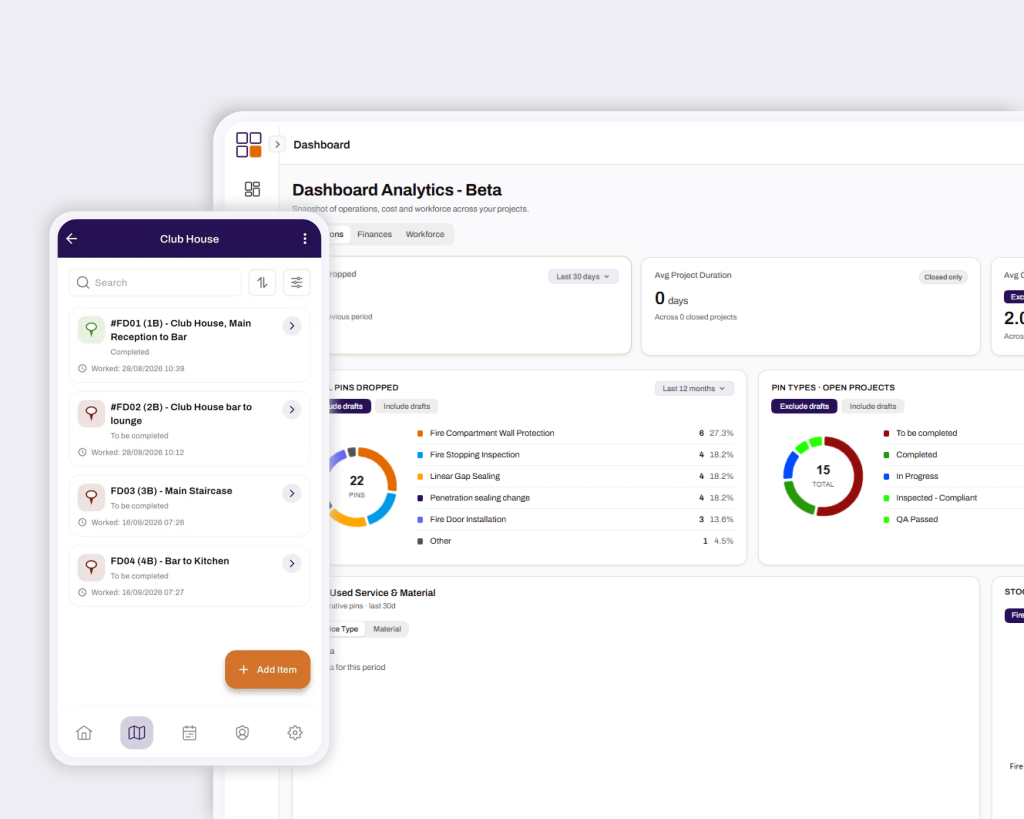
Task: Open Last 12 months dropdown
Action: pyautogui.click(x=694, y=389)
